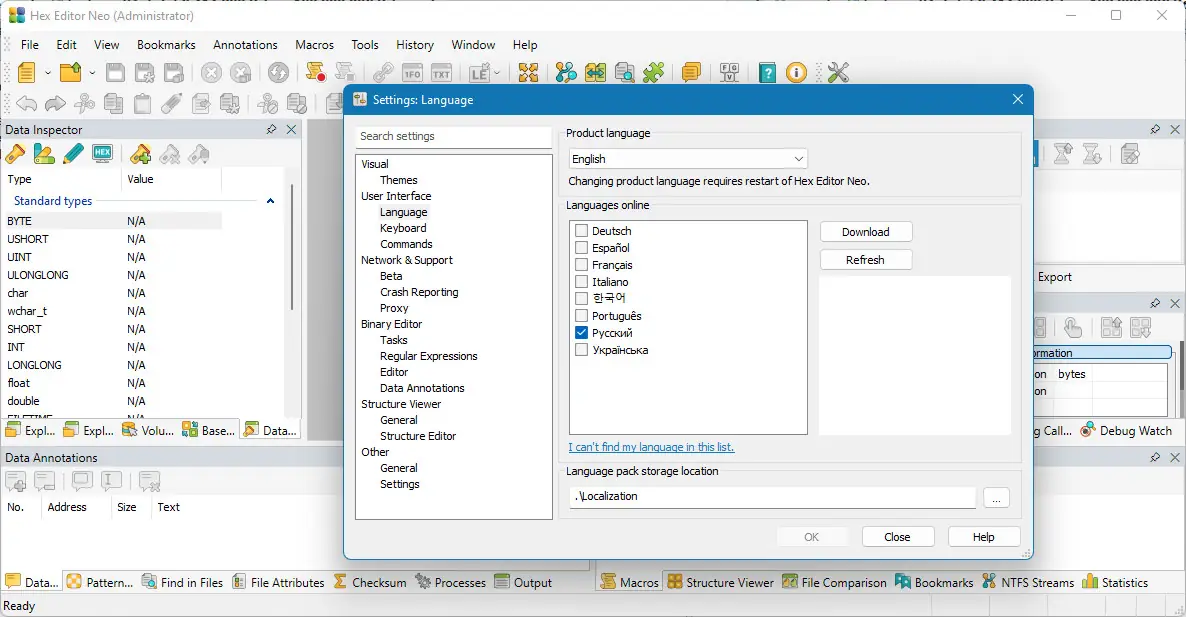Click the Paste clipboard icon
Viewport: 1186px width, 617px height.
tap(142, 103)
